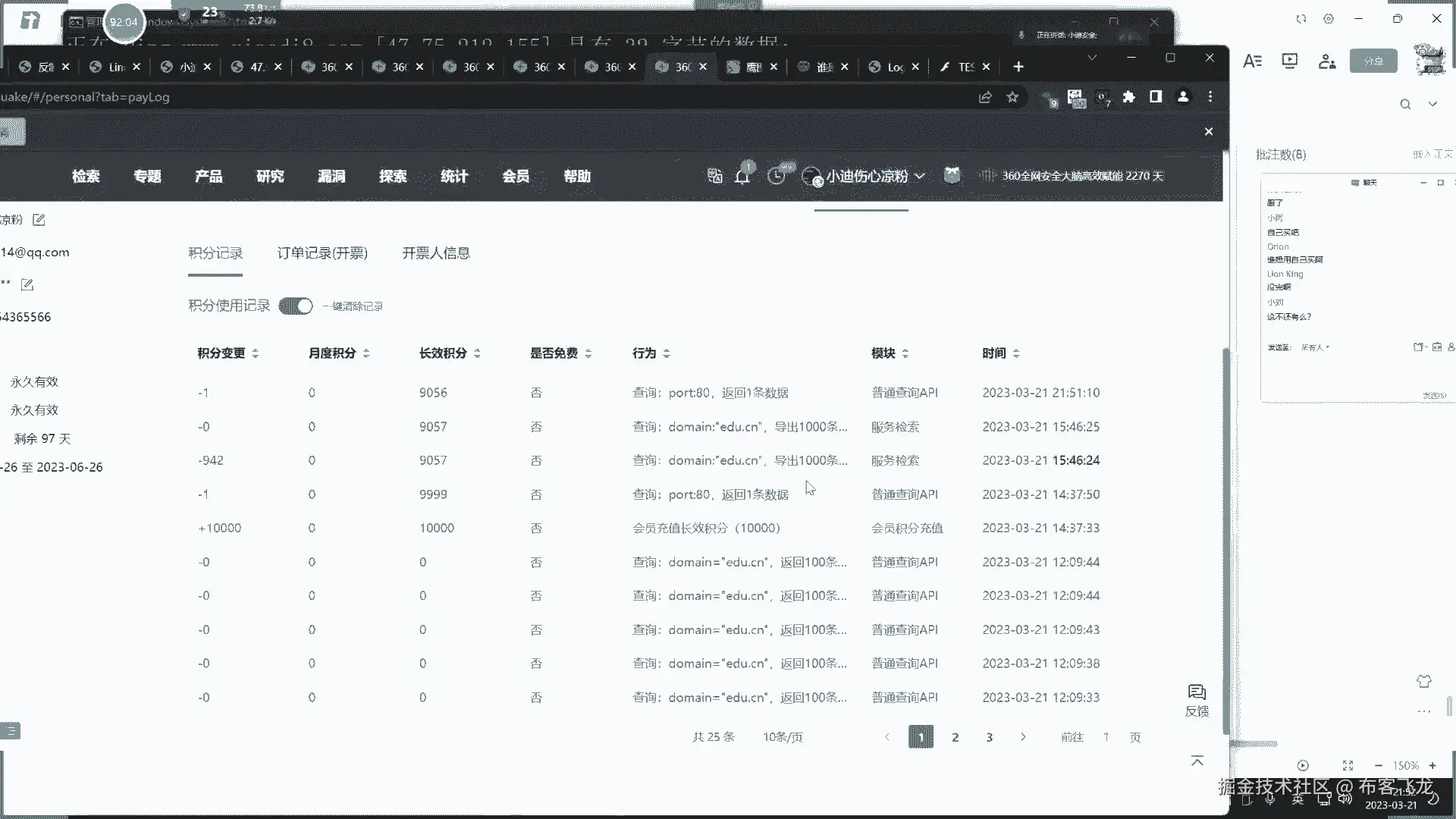
Task: Click the scroll-to-top arrow icon
Action: pos(1197,761)
